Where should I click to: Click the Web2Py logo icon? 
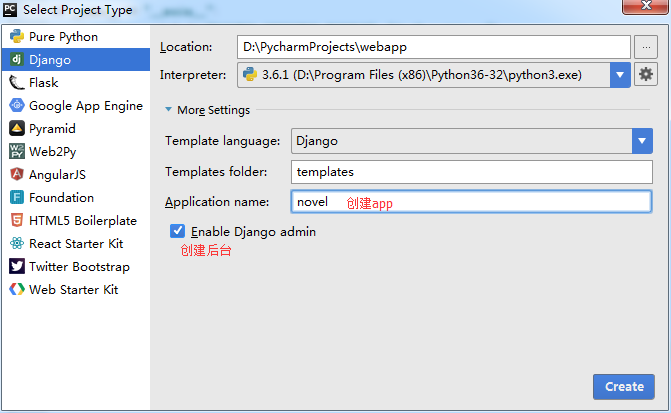tap(17, 152)
